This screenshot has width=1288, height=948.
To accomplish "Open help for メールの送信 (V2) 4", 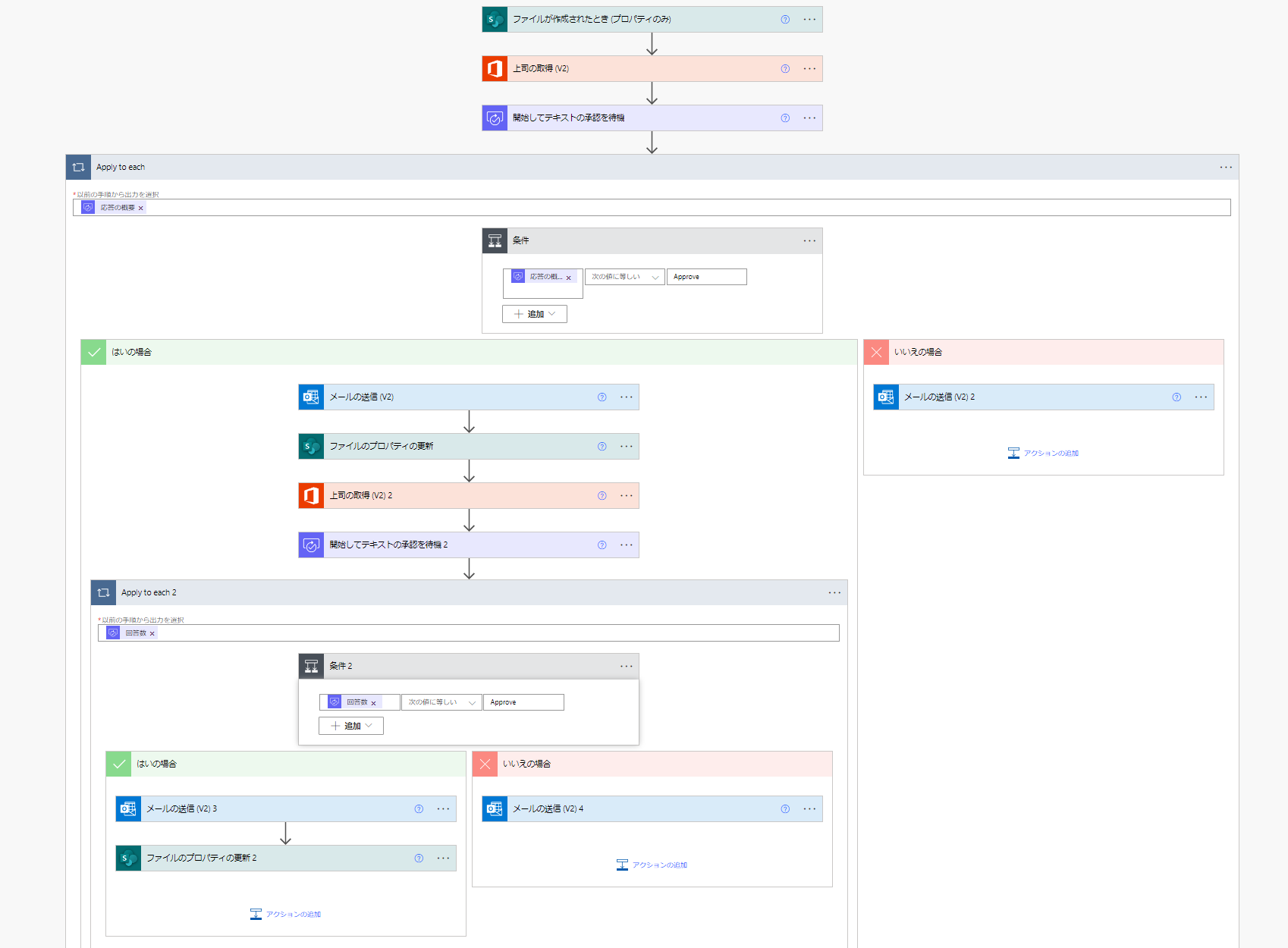I will [785, 809].
